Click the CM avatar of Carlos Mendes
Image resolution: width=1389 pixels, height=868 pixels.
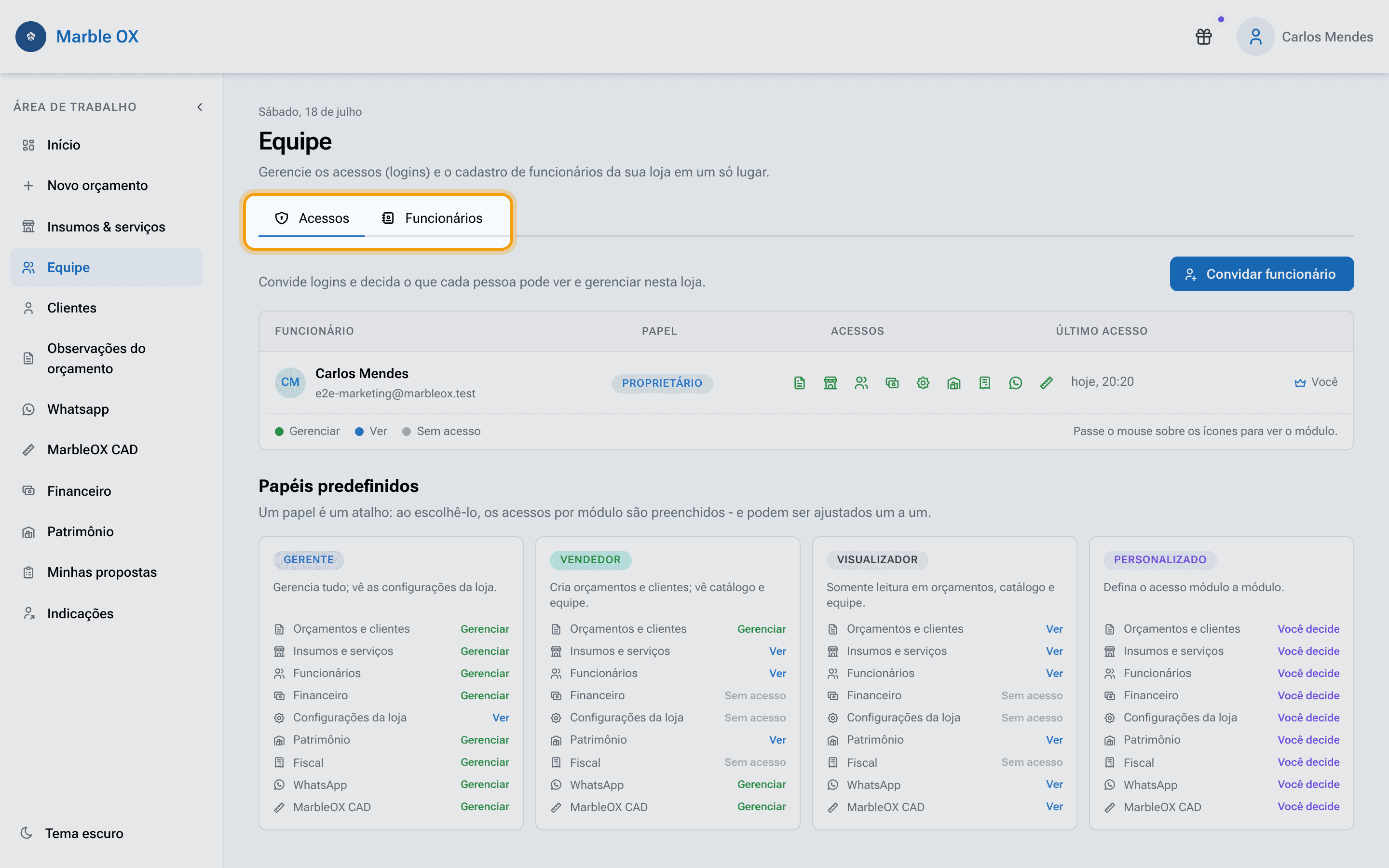point(290,382)
